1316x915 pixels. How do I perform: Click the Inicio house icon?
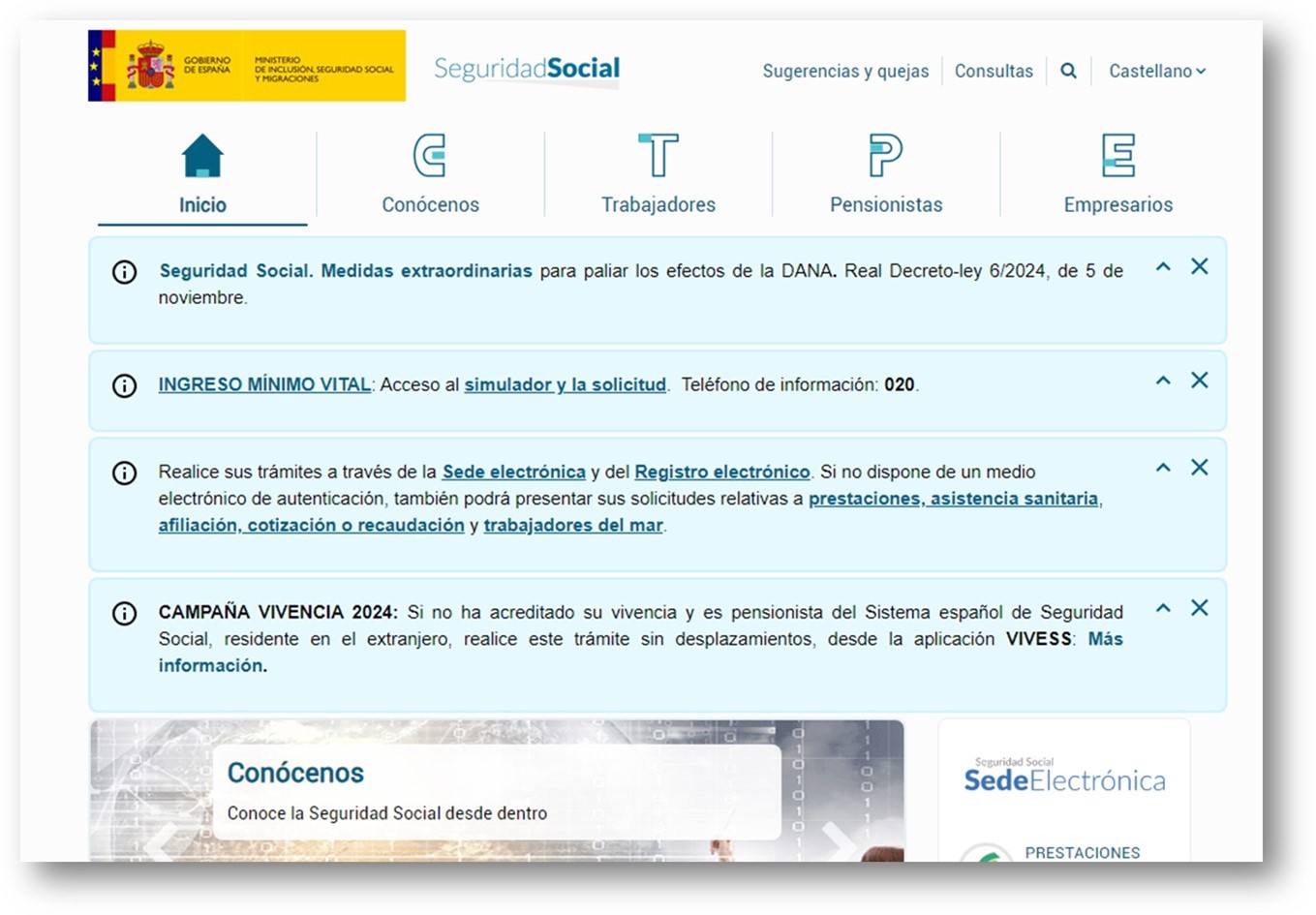tap(202, 156)
